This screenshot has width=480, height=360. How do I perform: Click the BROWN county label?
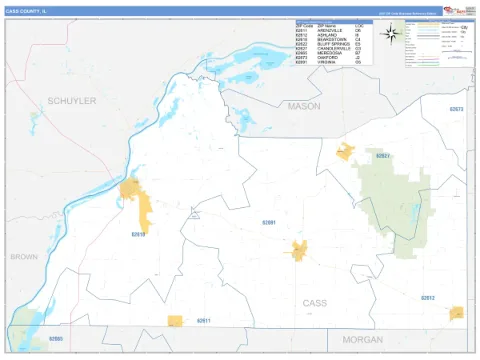coord(24,257)
